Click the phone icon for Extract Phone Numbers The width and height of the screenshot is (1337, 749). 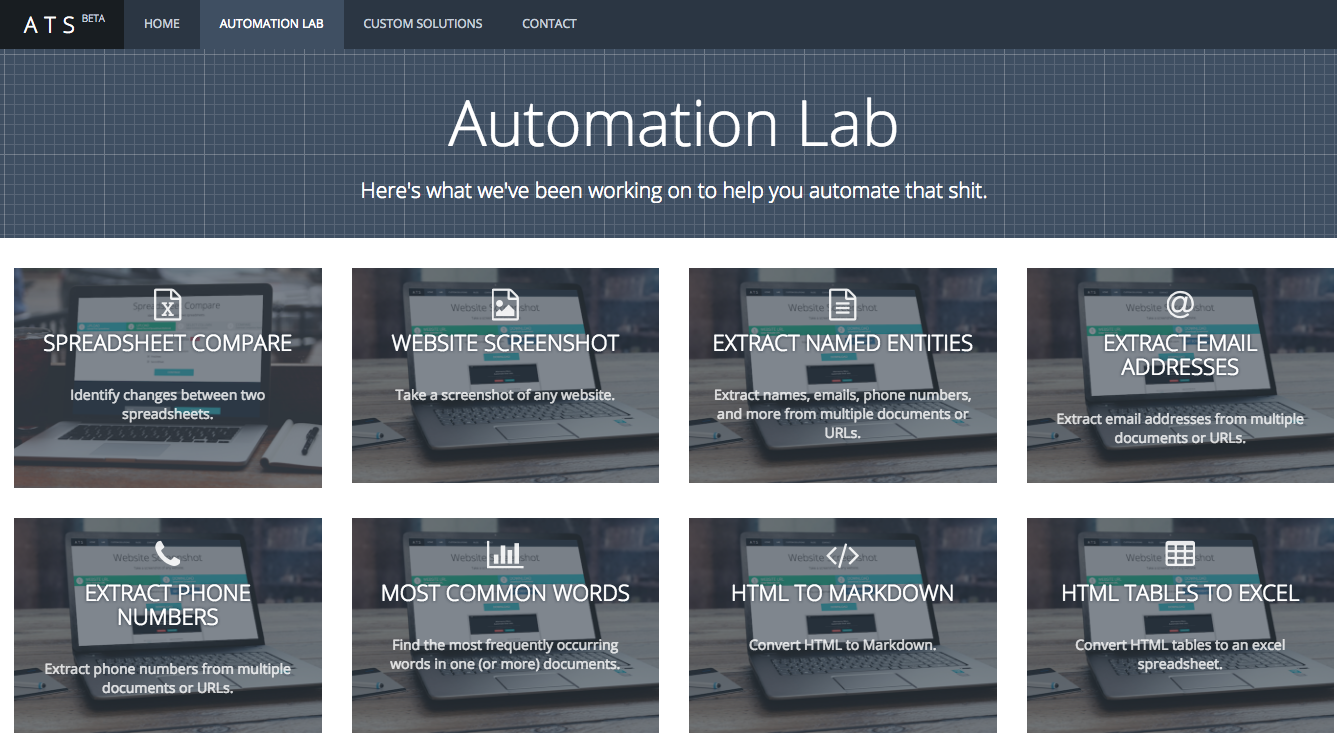pos(168,554)
